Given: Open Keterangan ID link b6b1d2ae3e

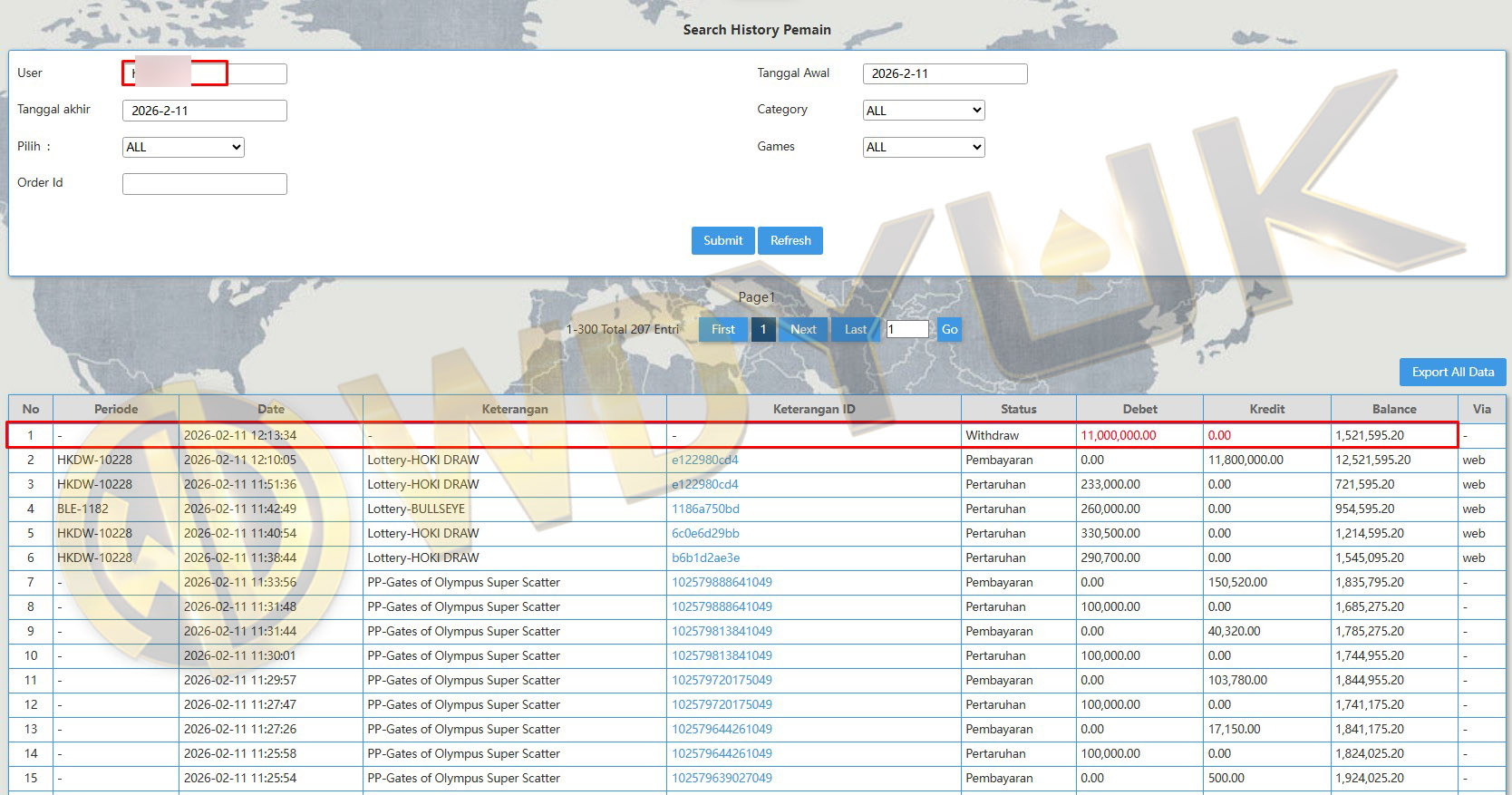Looking at the screenshot, I should [x=705, y=557].
